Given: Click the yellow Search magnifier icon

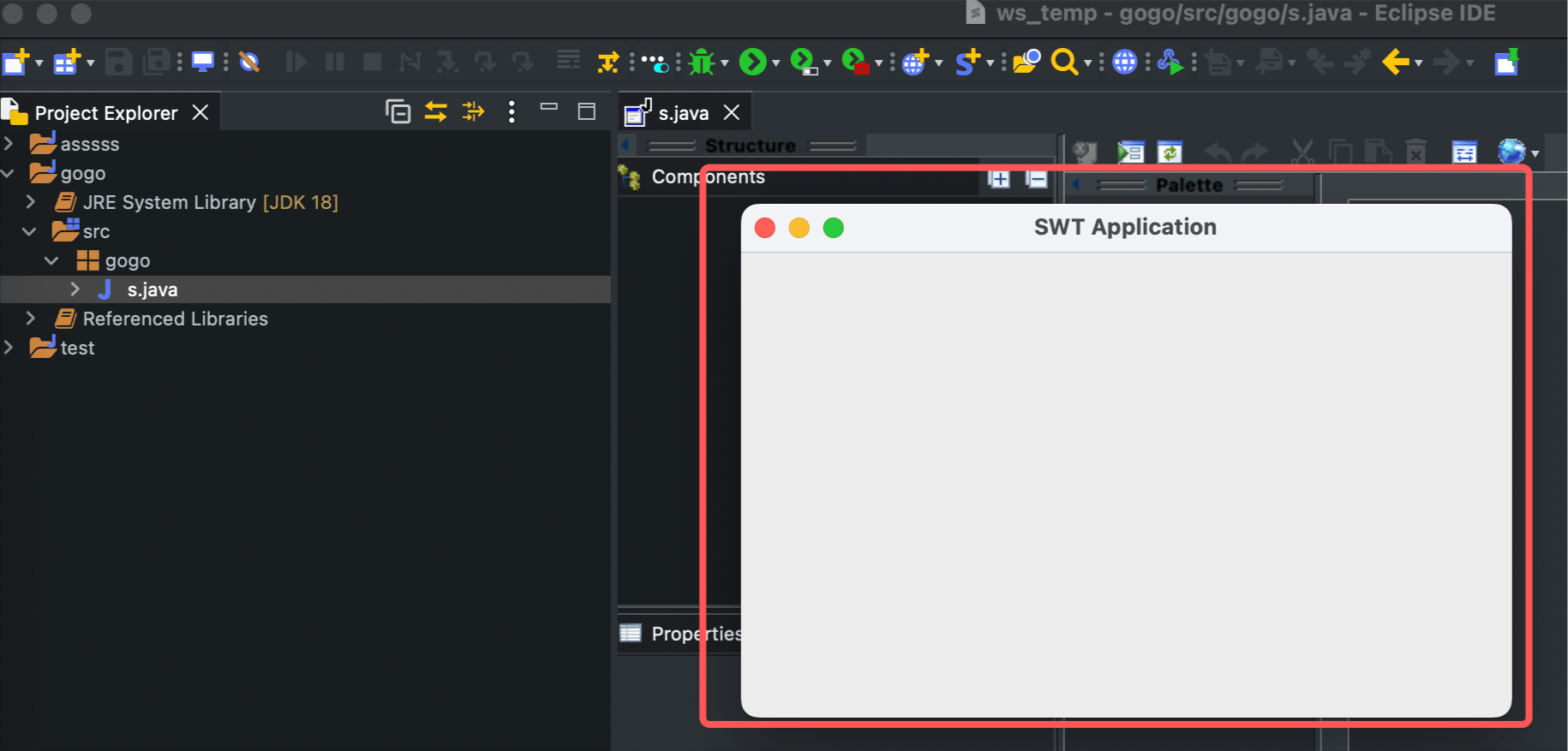Looking at the screenshot, I should [1064, 62].
